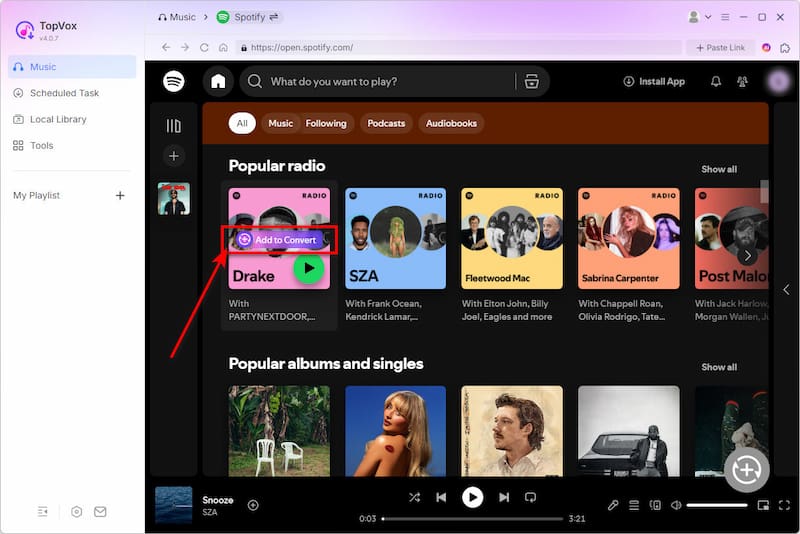Open the playback queue icon

634,506
